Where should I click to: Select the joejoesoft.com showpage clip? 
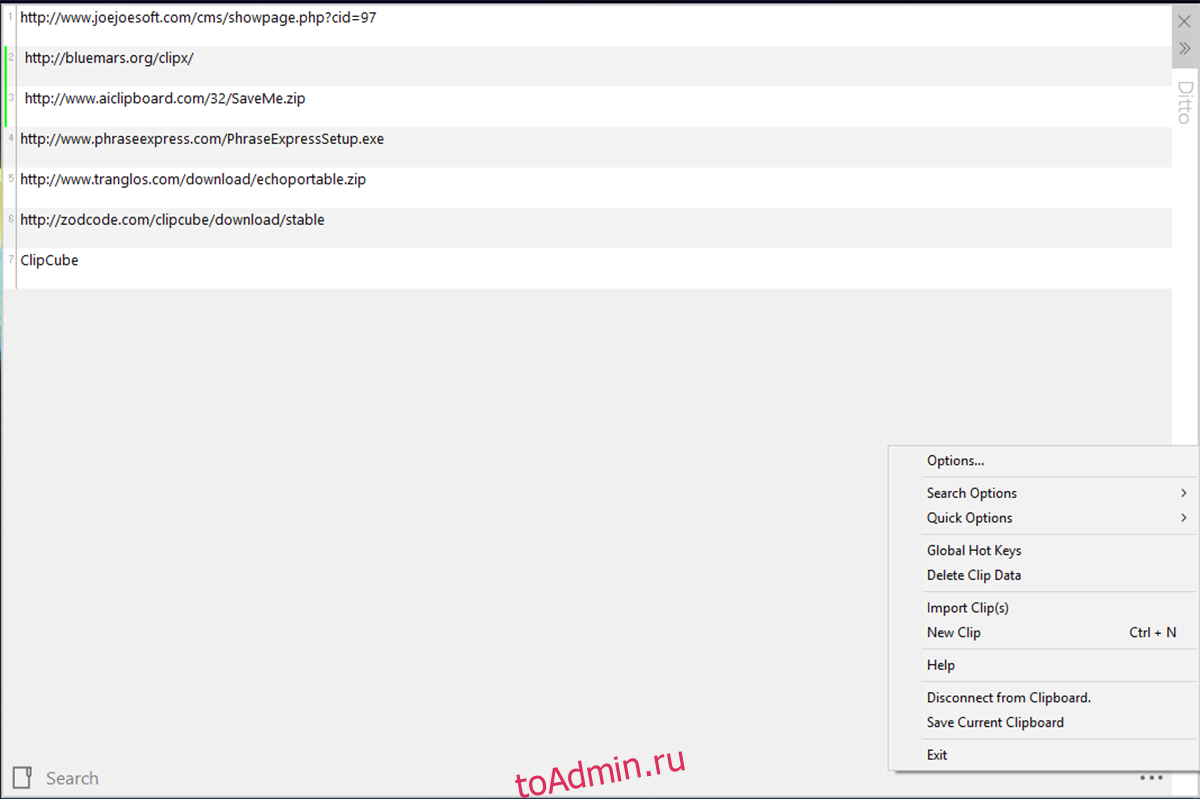coord(588,25)
